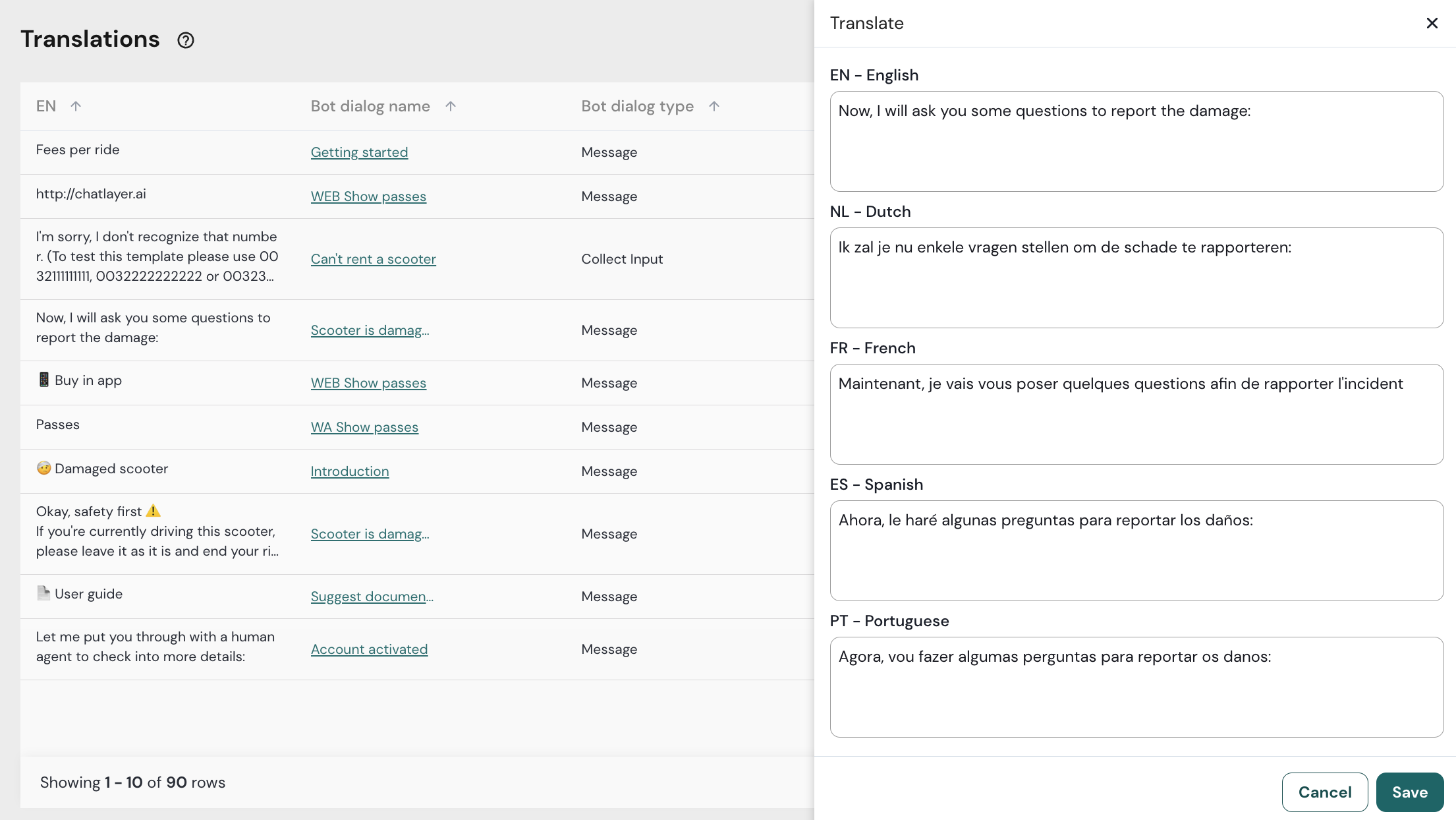1456x820 pixels.
Task: Sort by Bot dialog name arrow
Action: [451, 106]
